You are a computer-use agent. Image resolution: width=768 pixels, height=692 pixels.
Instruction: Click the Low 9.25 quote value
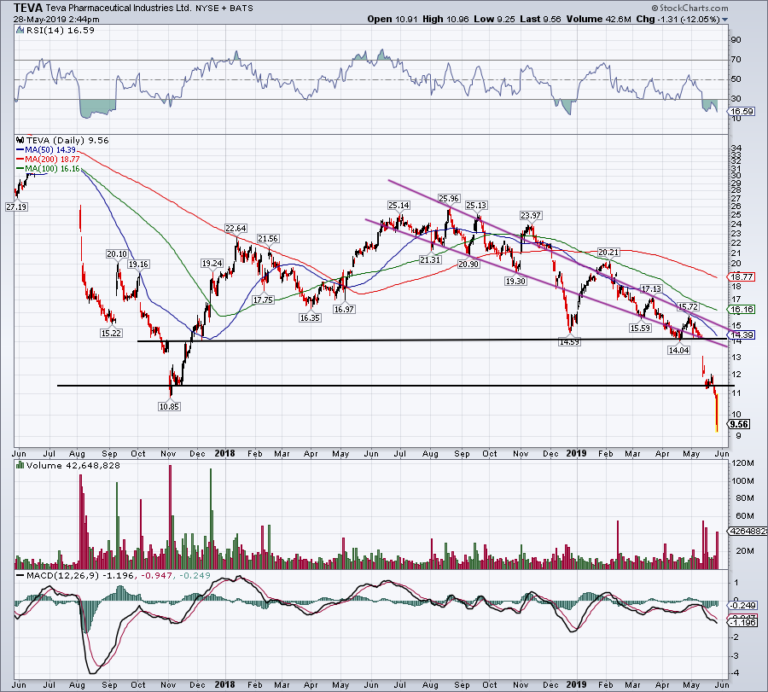(494, 19)
